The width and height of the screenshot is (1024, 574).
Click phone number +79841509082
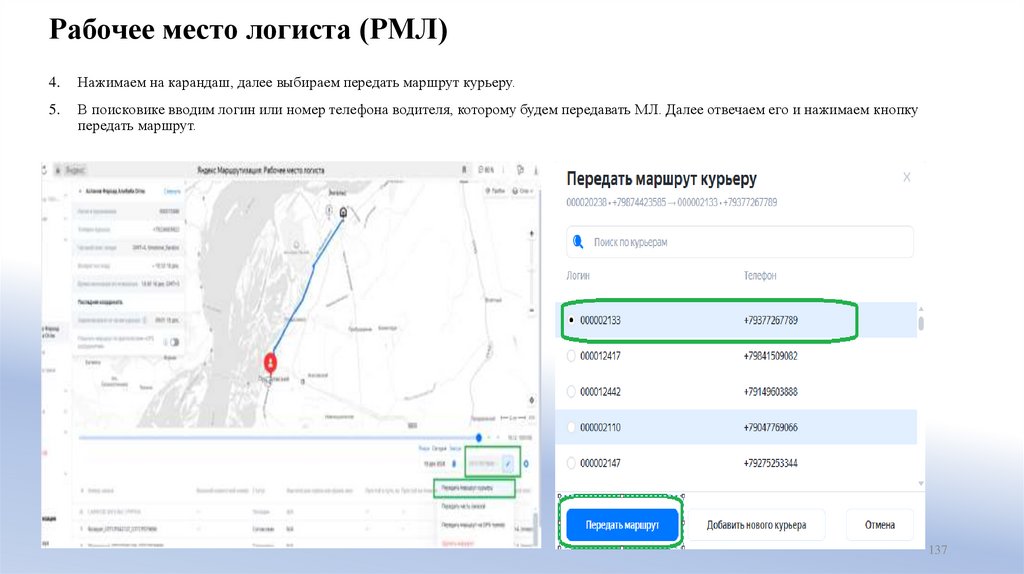click(x=771, y=356)
